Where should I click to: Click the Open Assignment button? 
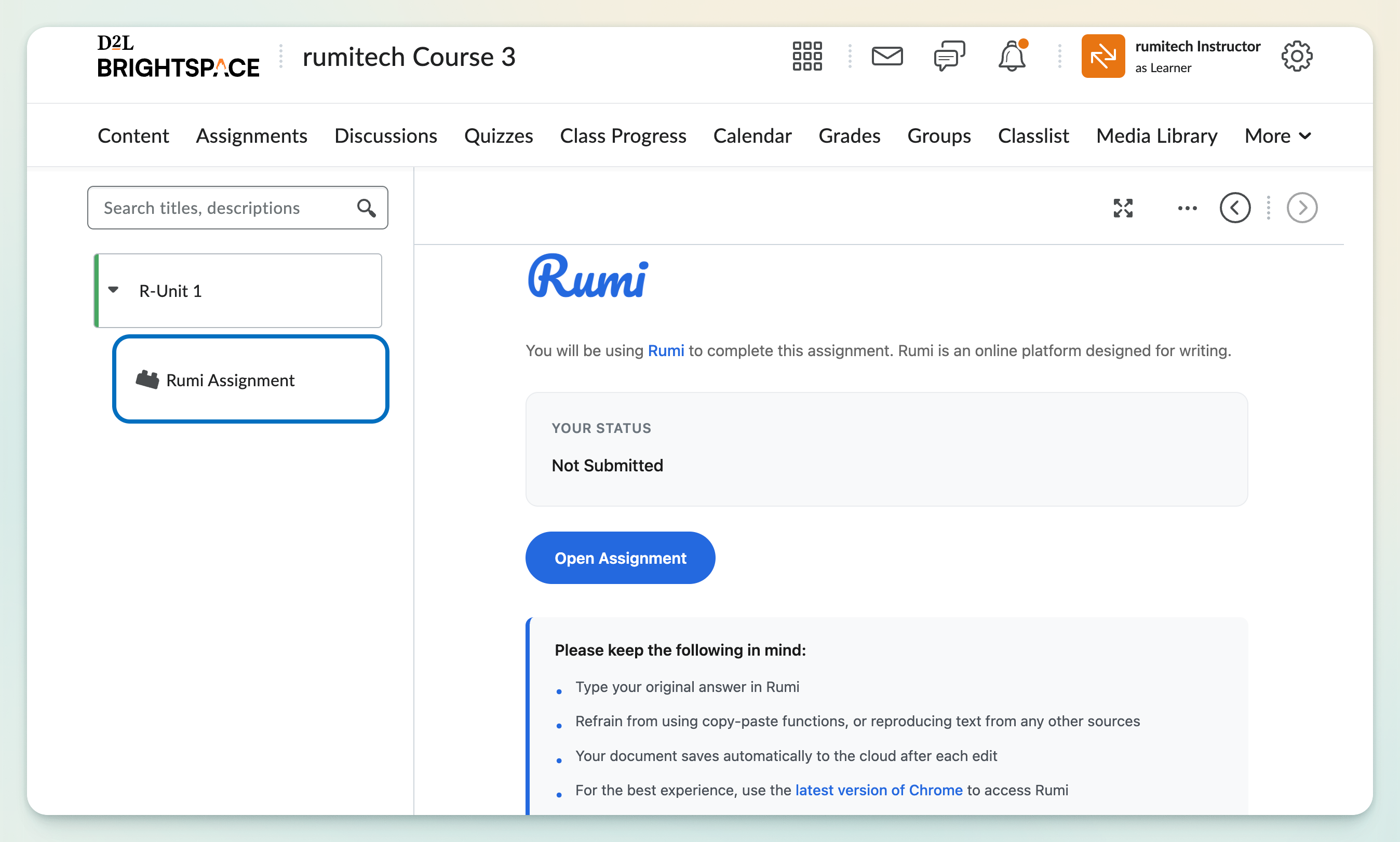click(x=620, y=558)
